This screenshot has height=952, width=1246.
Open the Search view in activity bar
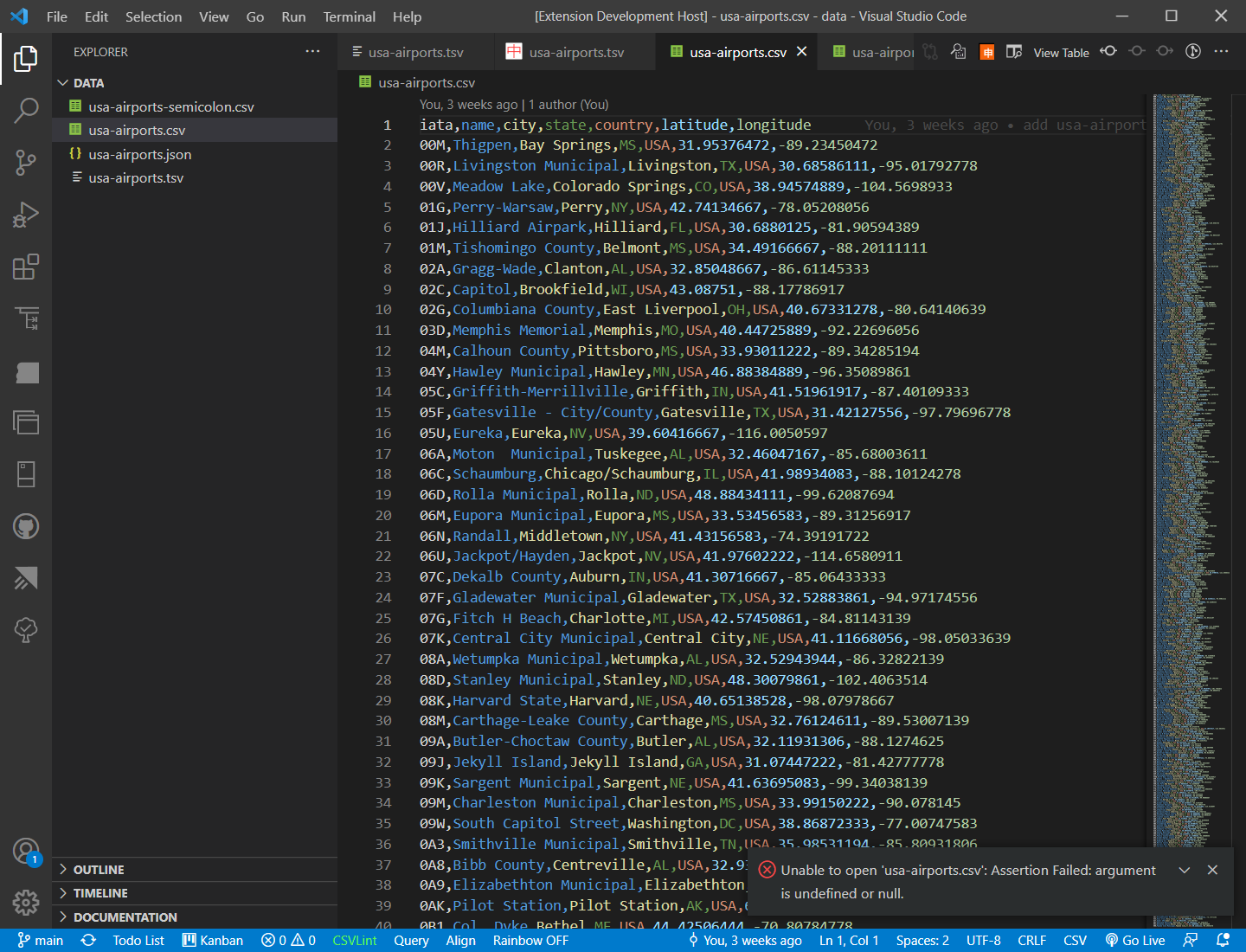[x=26, y=111]
